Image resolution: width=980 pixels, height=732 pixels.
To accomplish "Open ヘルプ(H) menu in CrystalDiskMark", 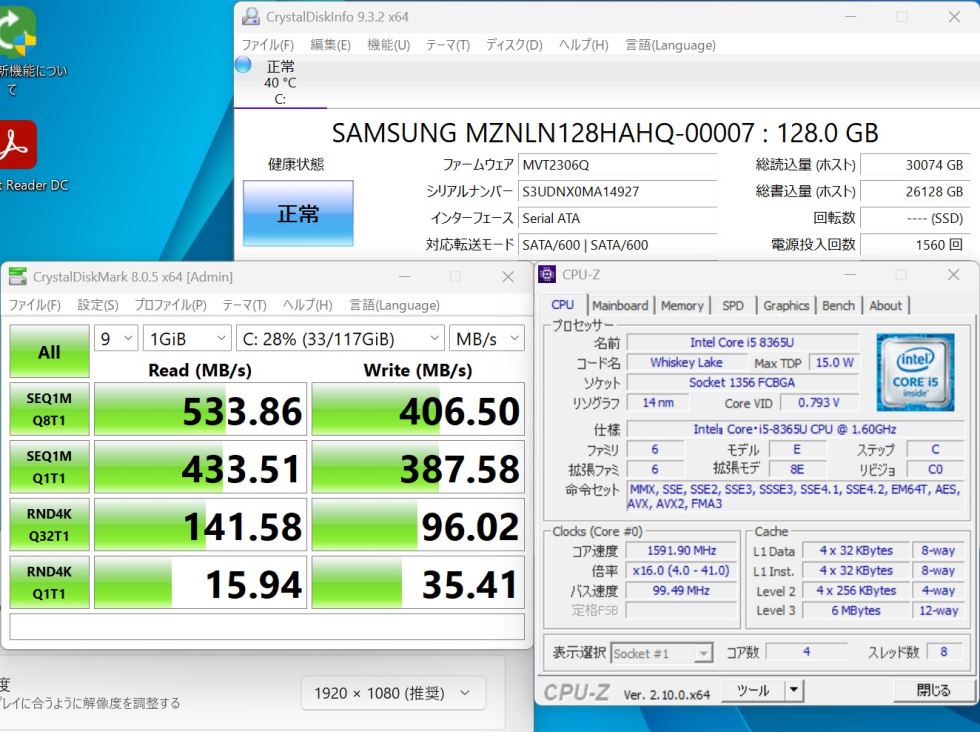I will [x=307, y=305].
